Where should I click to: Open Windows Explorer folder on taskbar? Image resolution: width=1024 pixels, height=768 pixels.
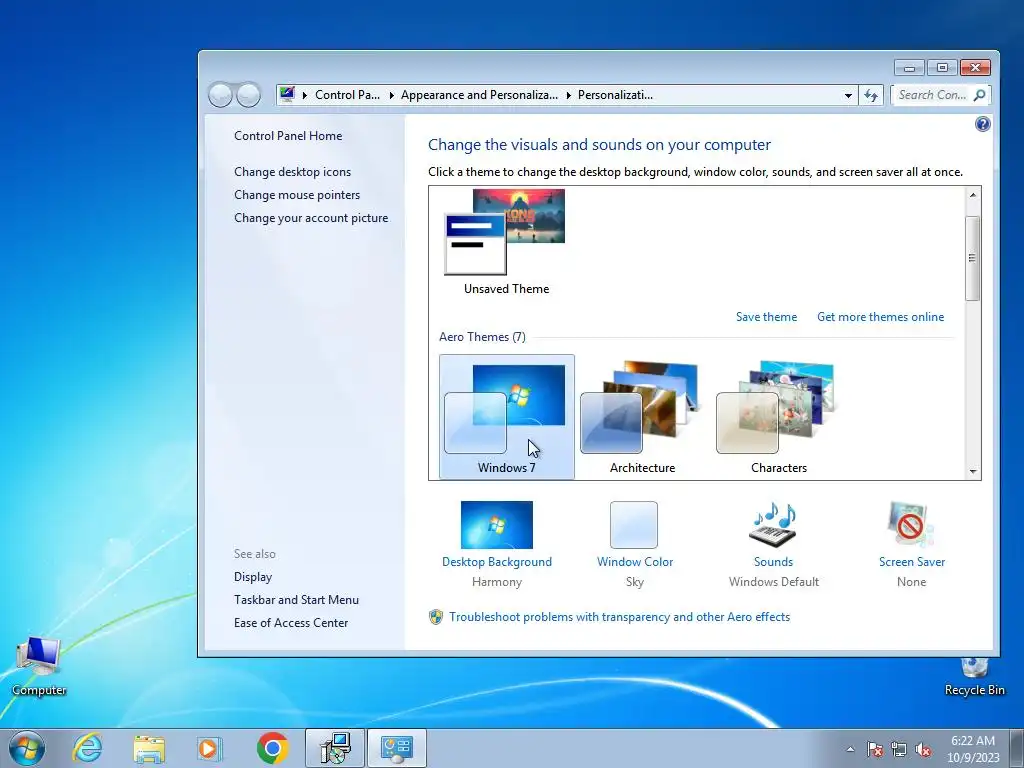tap(149, 748)
